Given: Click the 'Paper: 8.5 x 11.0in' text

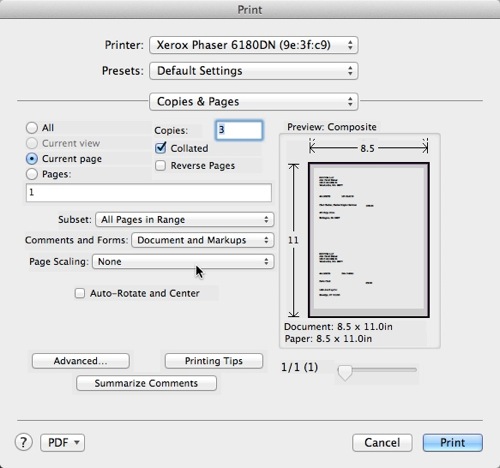Looking at the screenshot, I should 328,339.
